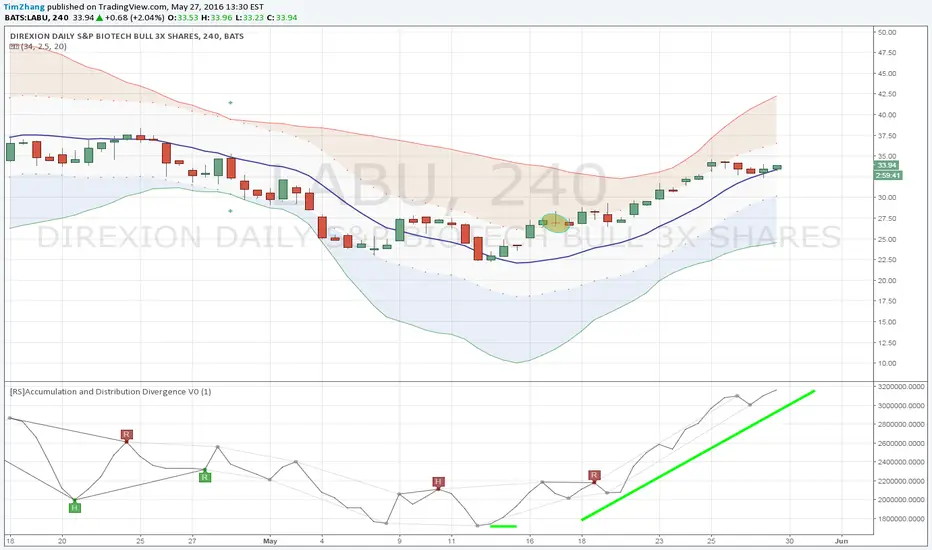Image resolution: width=932 pixels, height=550 pixels.
Task: Click the 11 label on the date axis
Action: click(452, 541)
